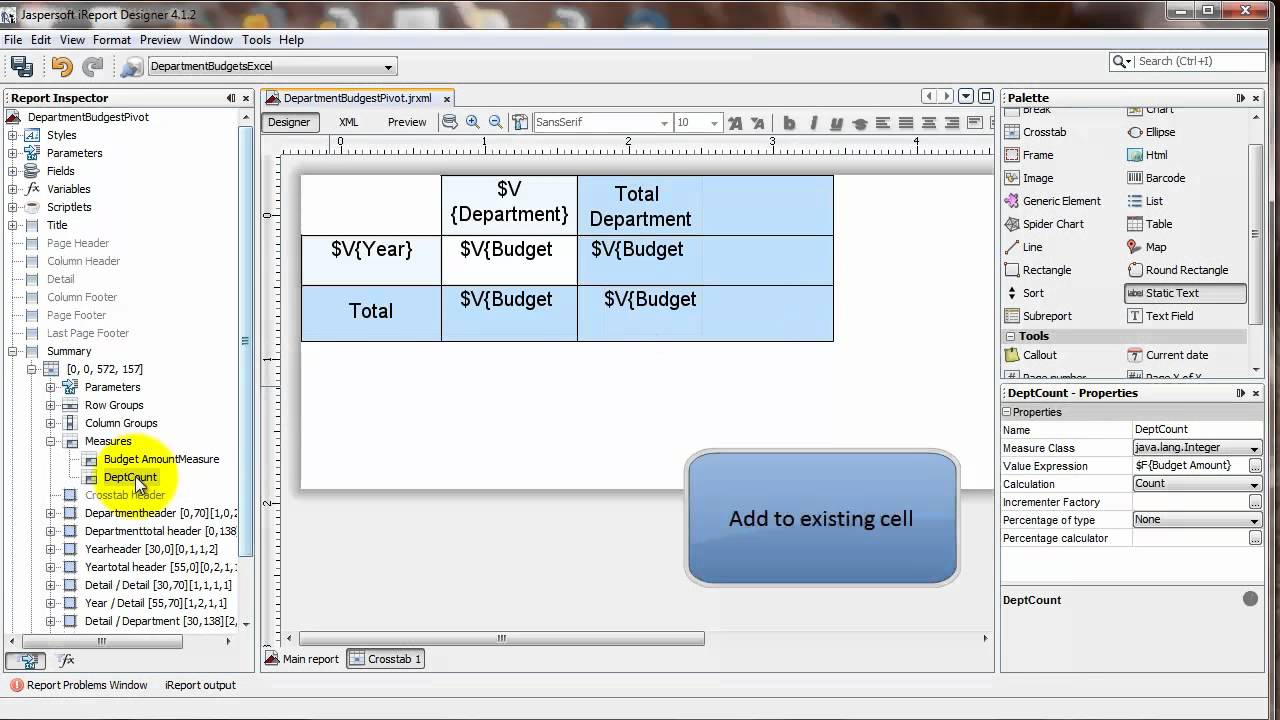The height and width of the screenshot is (720, 1280).
Task: Switch to the XML view tab
Action: [x=348, y=122]
